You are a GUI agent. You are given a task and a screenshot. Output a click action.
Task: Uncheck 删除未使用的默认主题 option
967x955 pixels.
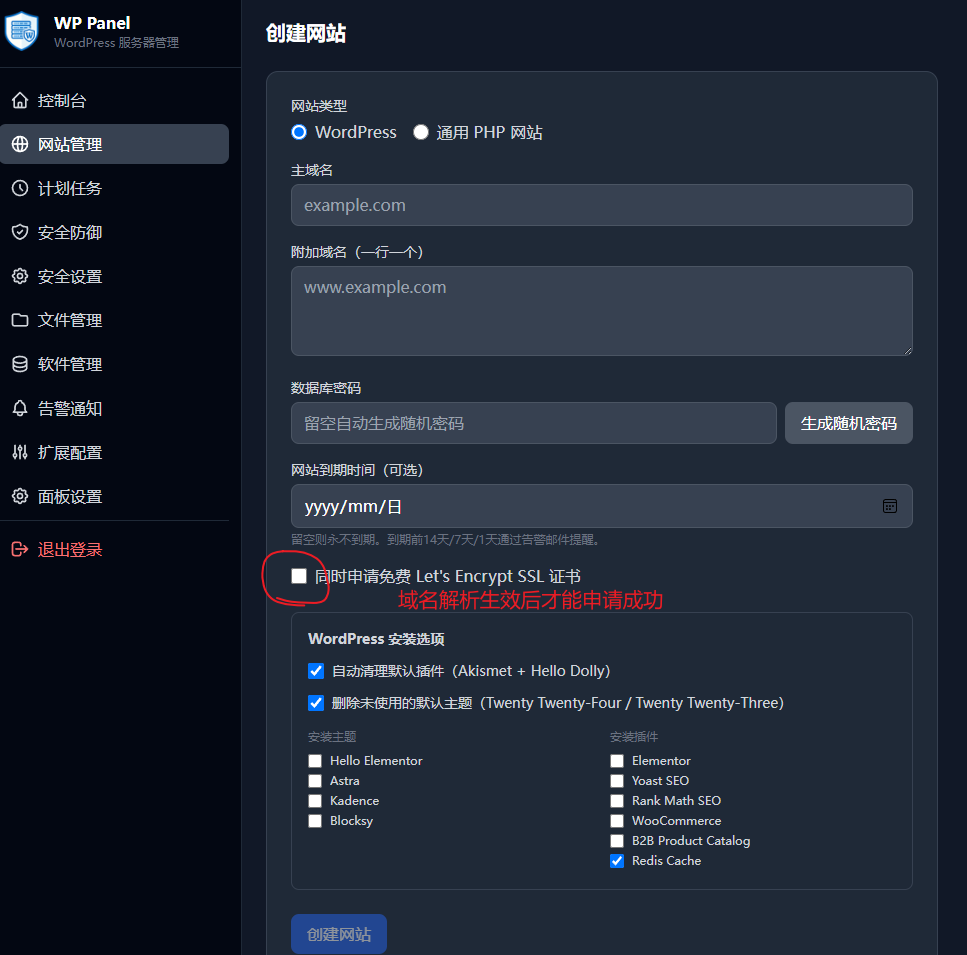click(316, 703)
